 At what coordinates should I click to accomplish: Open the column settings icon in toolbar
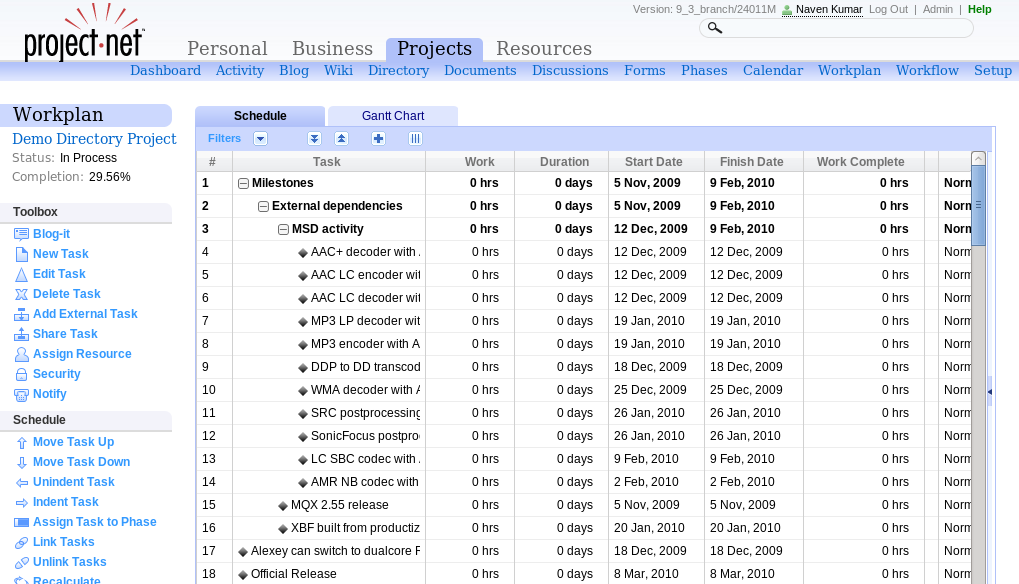(415, 139)
